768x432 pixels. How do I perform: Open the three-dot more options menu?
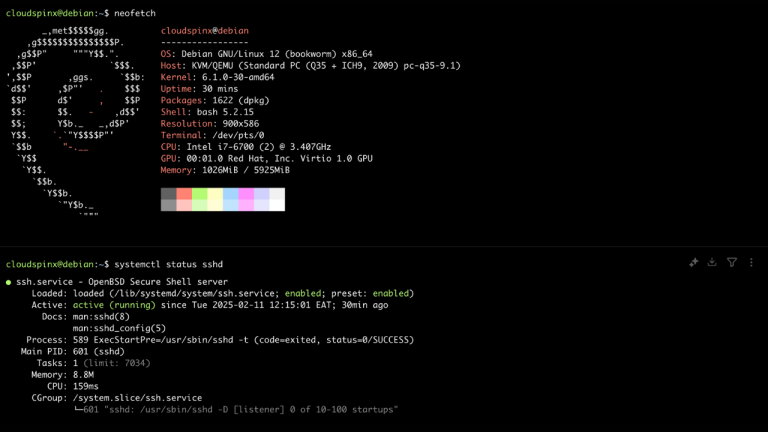750,263
